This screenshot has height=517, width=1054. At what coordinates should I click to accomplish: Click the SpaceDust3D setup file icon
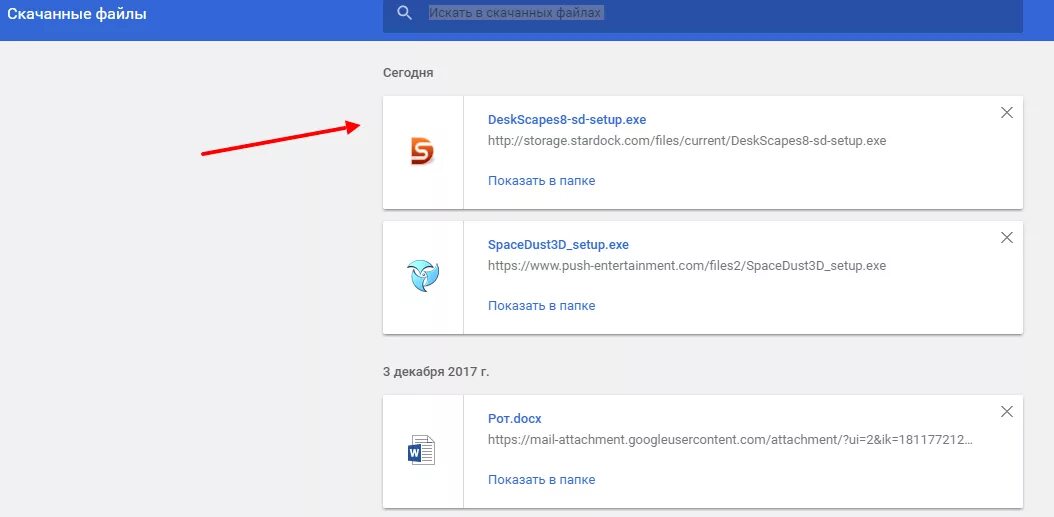pos(423,277)
